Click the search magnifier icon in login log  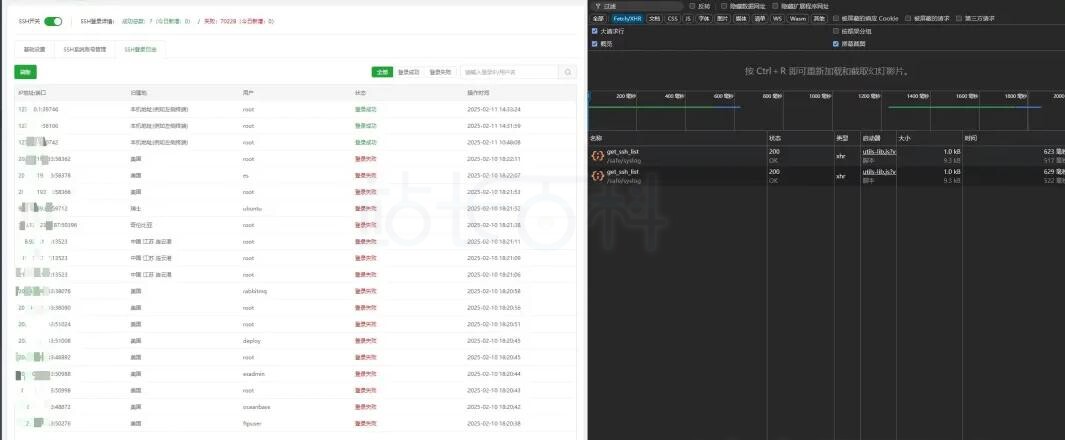(x=568, y=72)
